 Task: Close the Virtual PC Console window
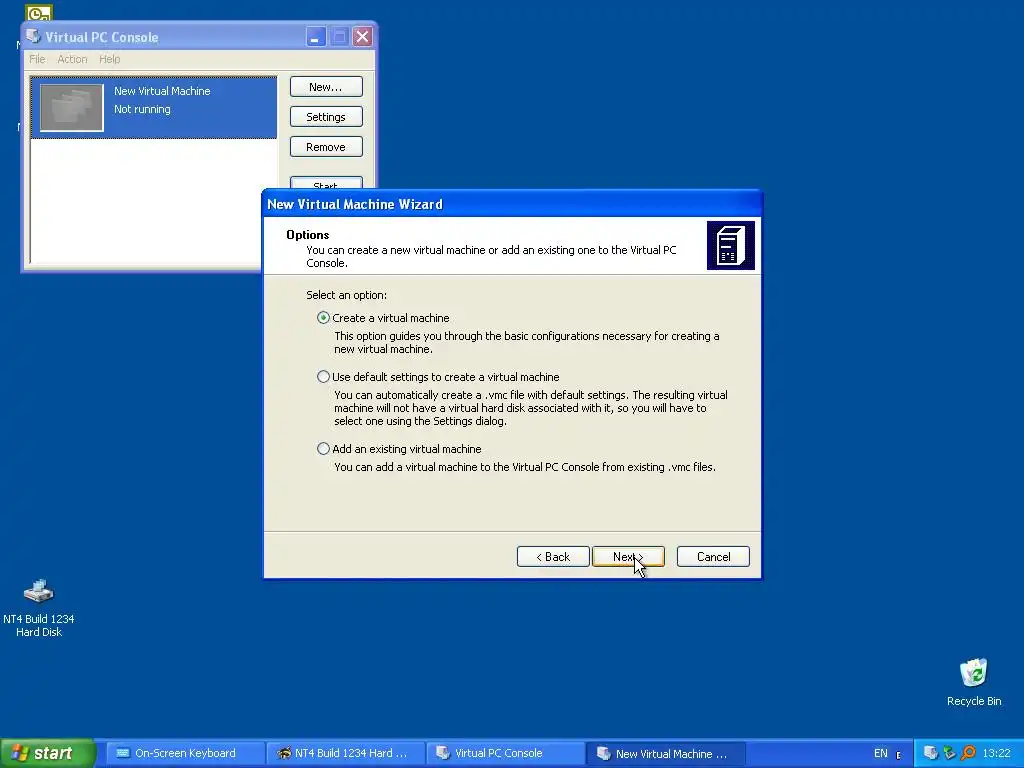[362, 37]
